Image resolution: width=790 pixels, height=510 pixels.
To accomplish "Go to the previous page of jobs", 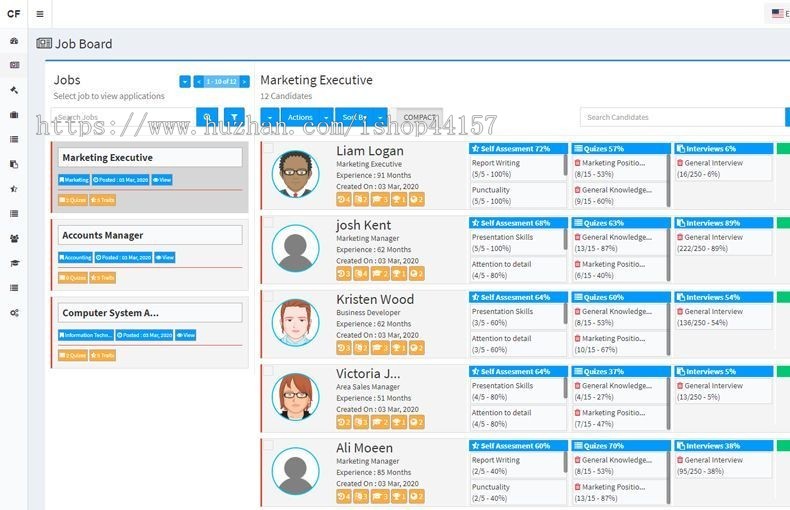I will pos(199,81).
